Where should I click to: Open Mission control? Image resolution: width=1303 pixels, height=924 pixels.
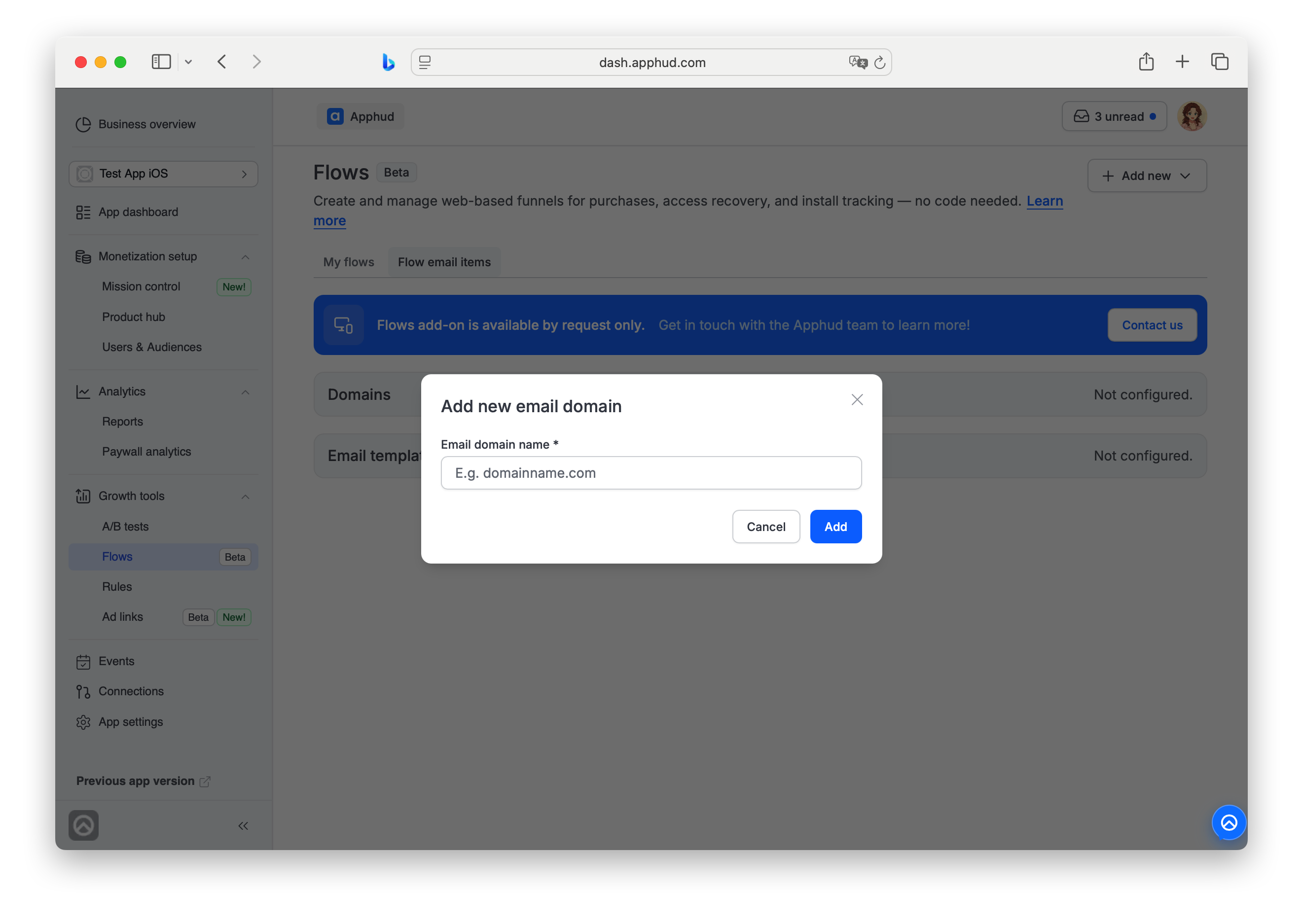[141, 287]
